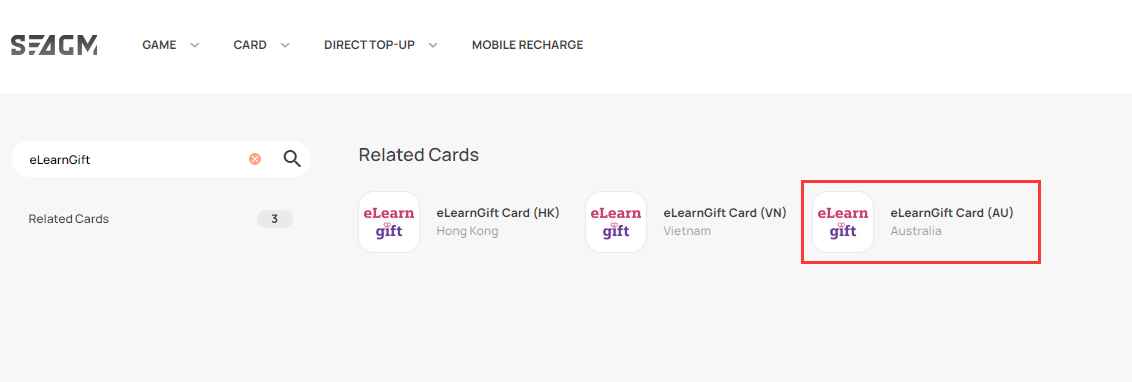Select eLearnGift Card (HK) title link
Viewport: 1132px width, 382px height.
tap(498, 213)
